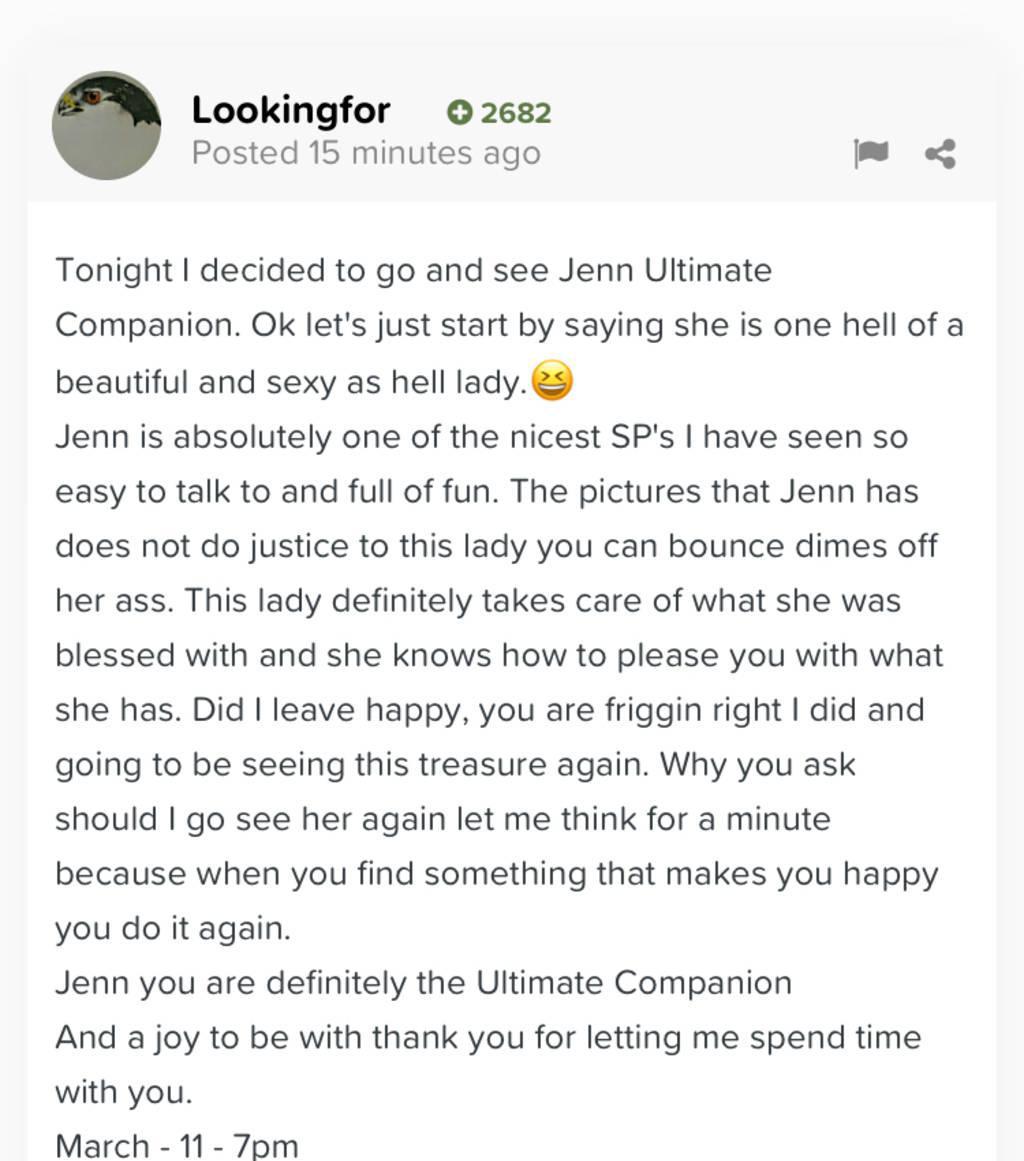Click the "you do it again." line
Viewport: 1024px width, 1161px height.
click(x=173, y=929)
